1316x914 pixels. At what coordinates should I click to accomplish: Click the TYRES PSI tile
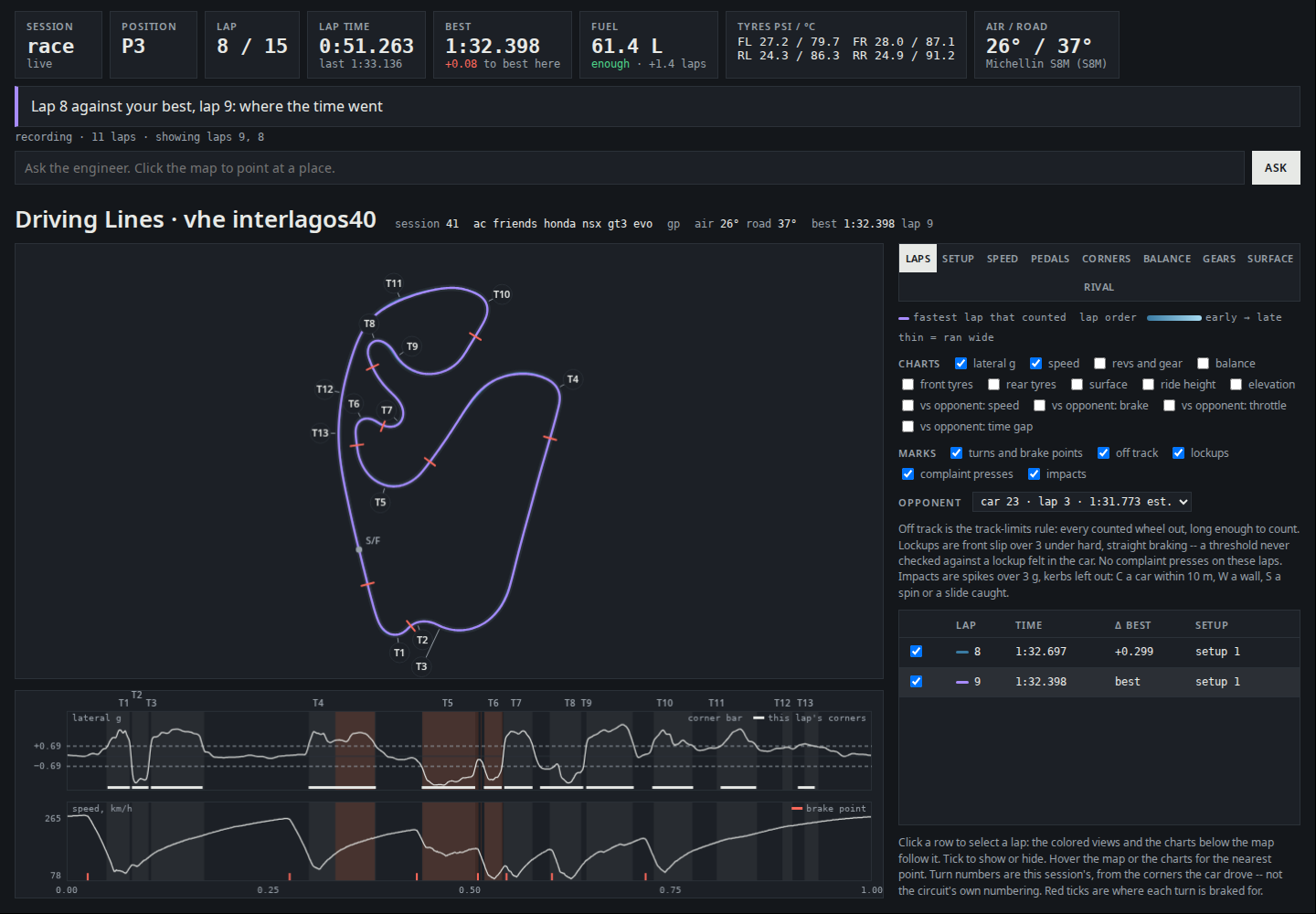pyautogui.click(x=845, y=45)
